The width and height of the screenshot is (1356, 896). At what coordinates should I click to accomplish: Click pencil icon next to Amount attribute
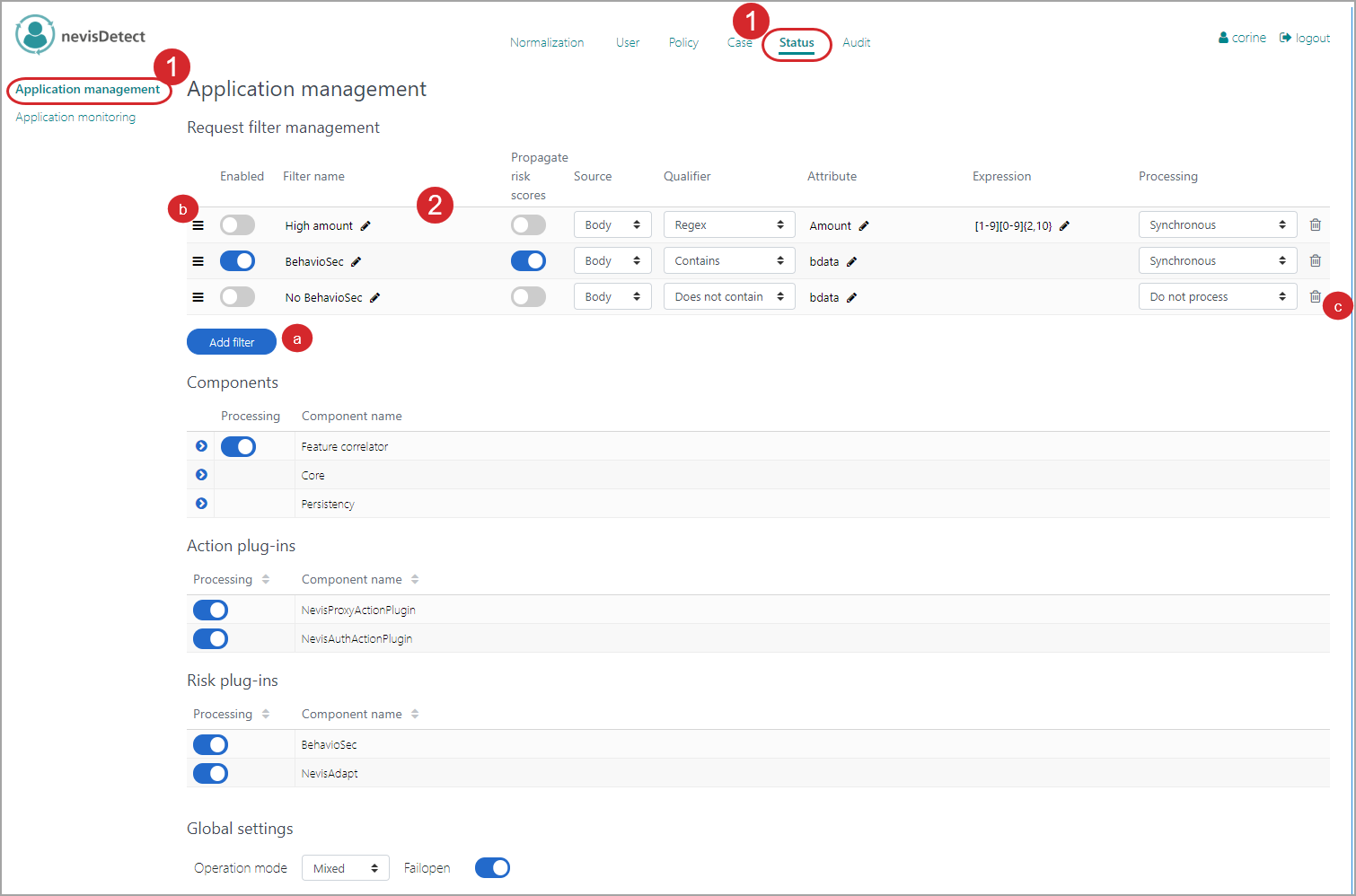[x=864, y=226]
